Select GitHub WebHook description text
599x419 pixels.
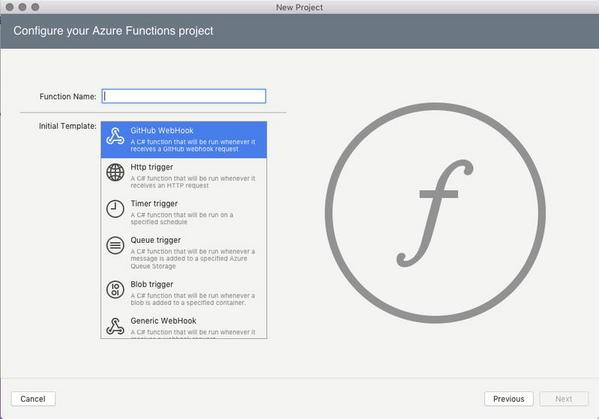tap(193, 146)
